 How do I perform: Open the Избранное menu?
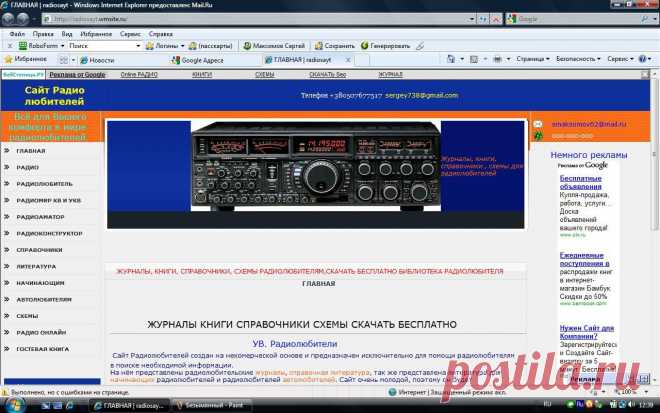click(x=96, y=34)
